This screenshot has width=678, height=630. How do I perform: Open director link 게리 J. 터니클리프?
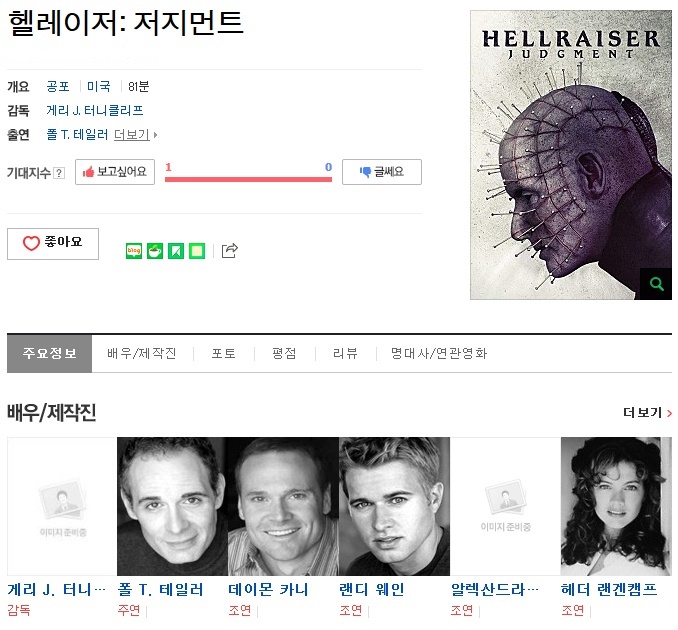click(x=95, y=111)
